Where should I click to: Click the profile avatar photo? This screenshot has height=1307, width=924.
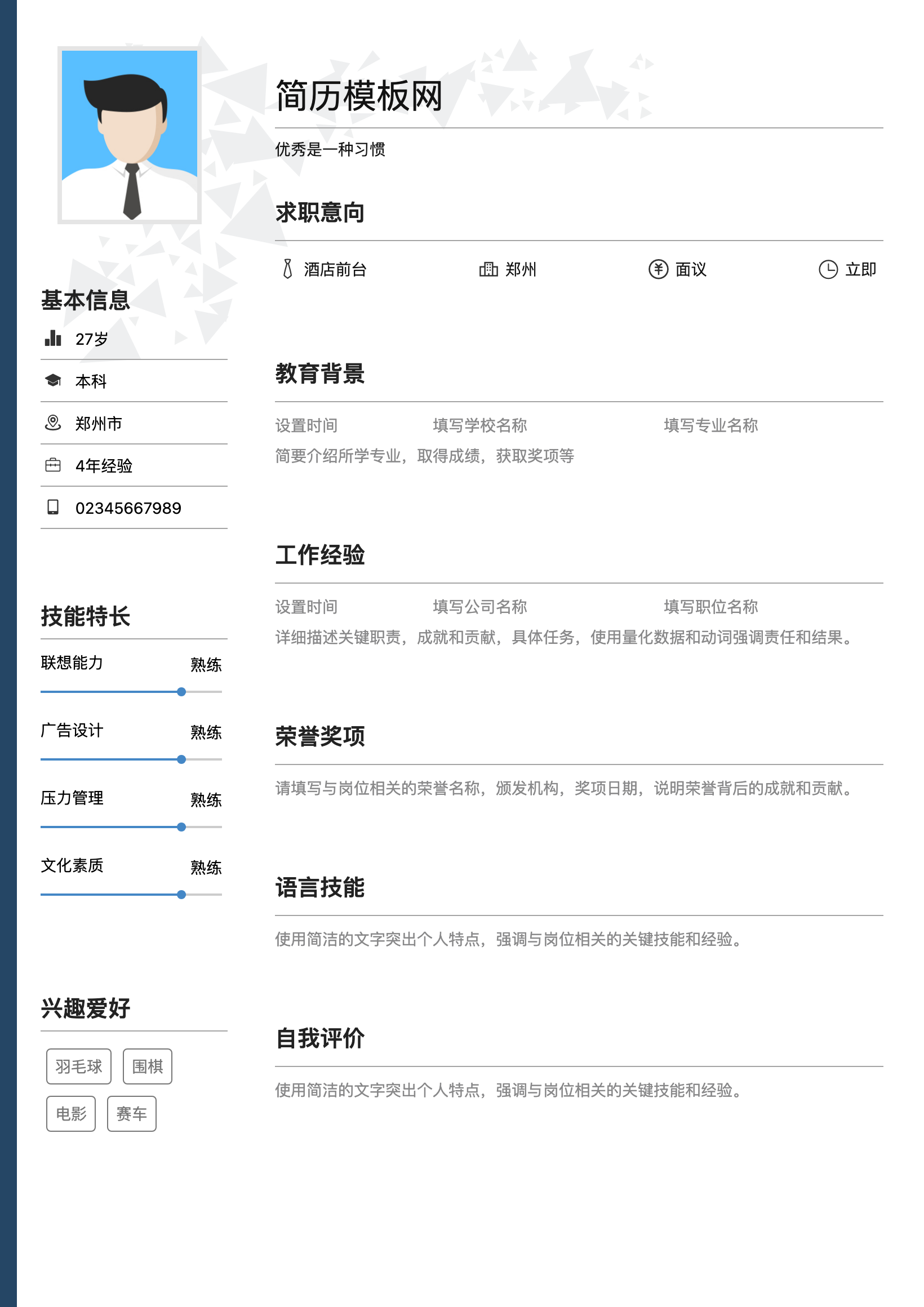coord(129,135)
